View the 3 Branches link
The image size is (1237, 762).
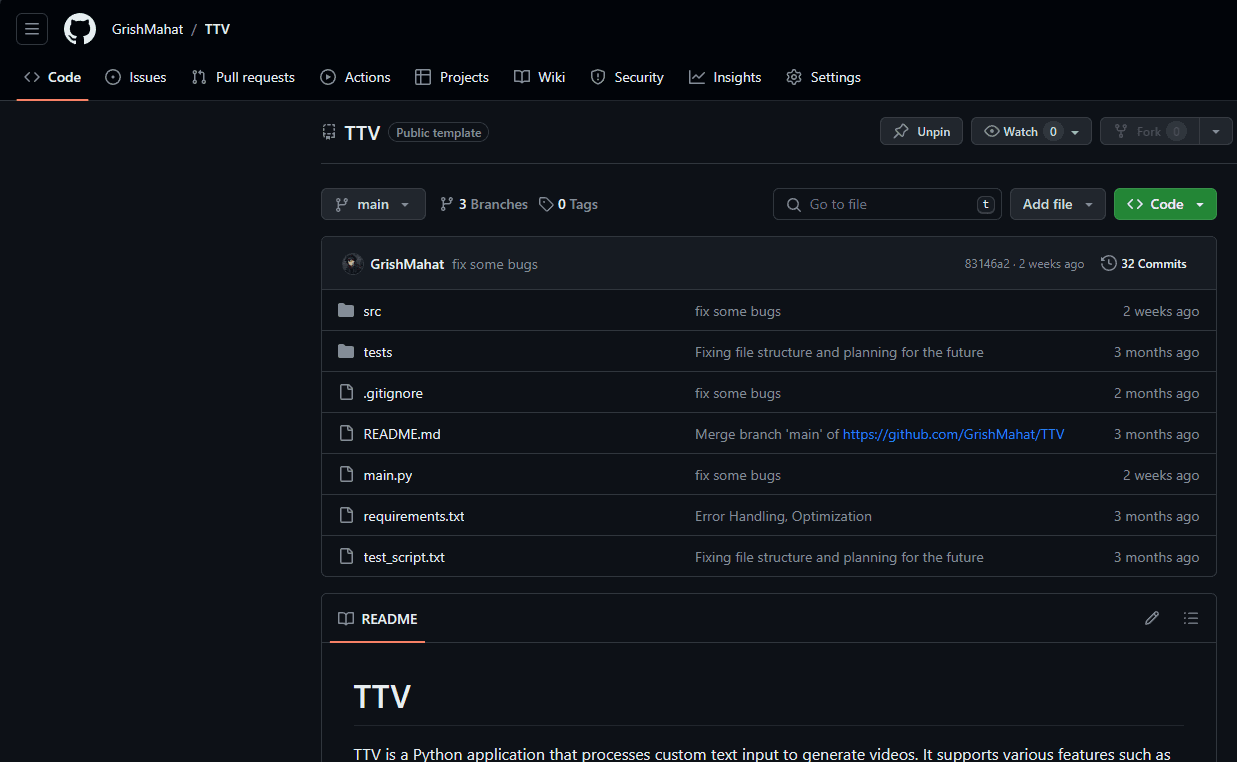pyautogui.click(x=484, y=204)
